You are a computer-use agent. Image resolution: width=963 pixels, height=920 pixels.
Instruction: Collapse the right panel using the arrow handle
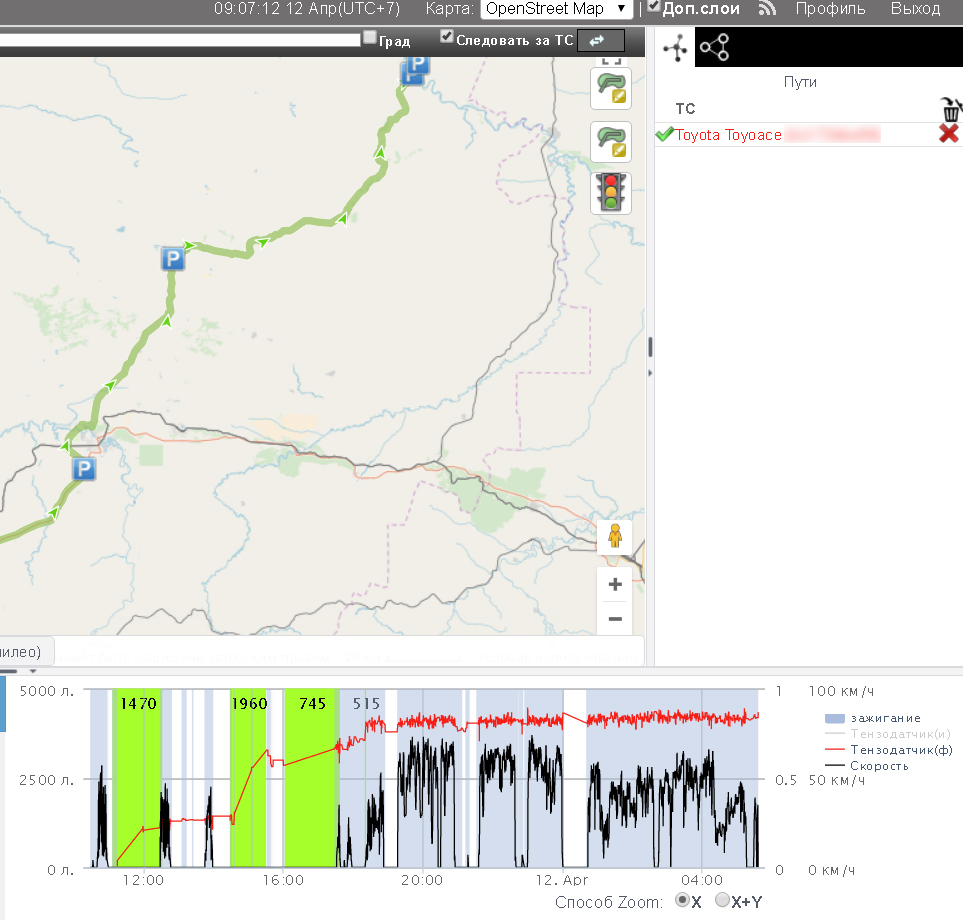(650, 373)
